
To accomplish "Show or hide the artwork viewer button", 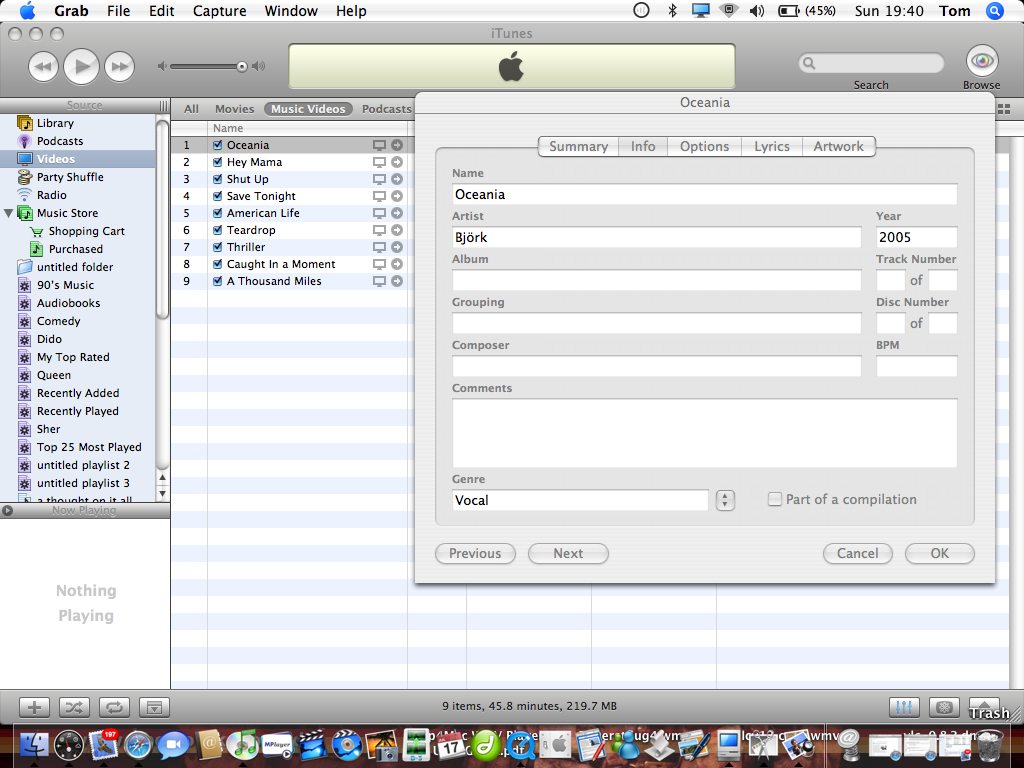I will [x=154, y=707].
